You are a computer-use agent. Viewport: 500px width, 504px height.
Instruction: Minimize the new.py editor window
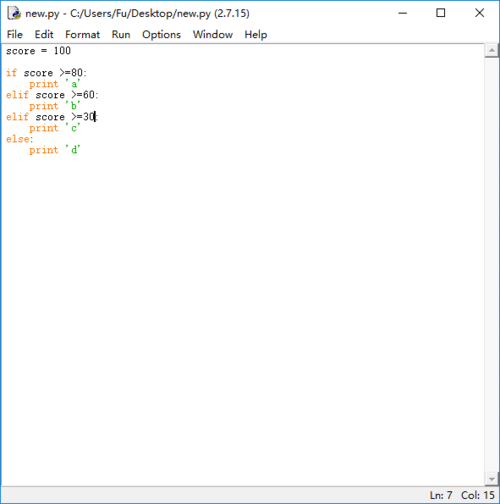[x=403, y=13]
